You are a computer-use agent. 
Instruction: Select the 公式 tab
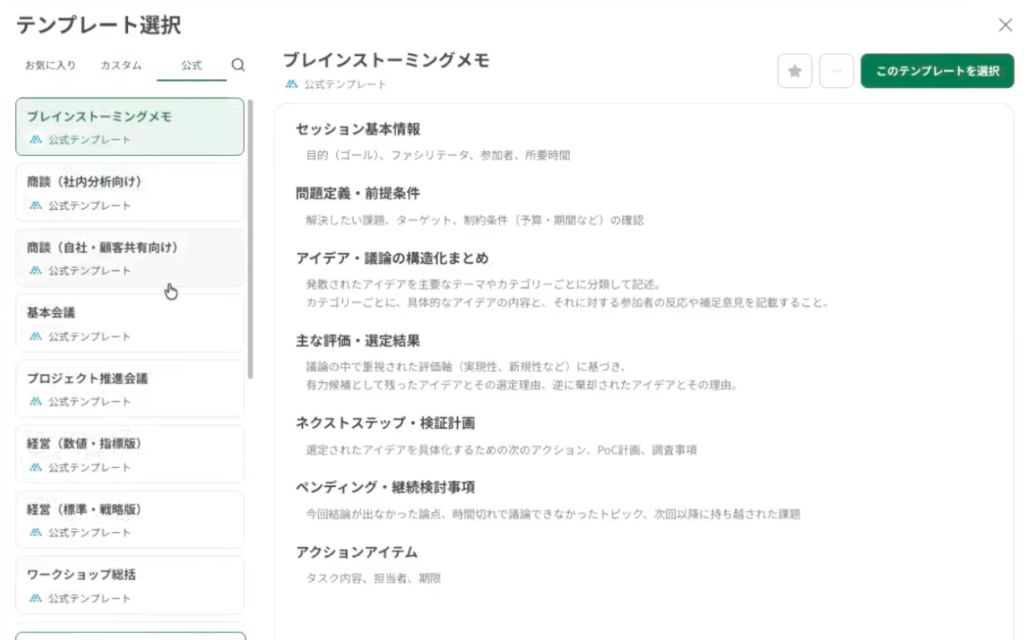[191, 65]
